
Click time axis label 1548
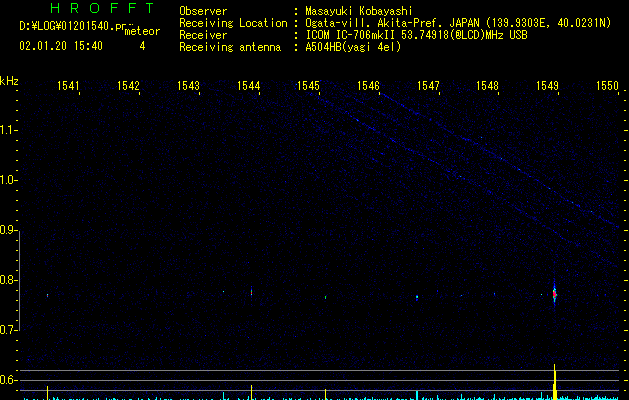(487, 86)
